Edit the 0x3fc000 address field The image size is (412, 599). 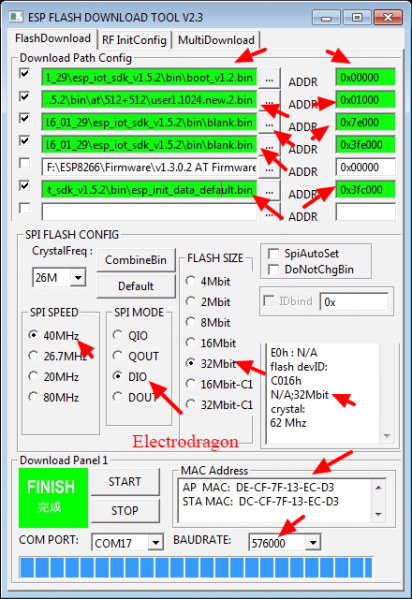click(365, 190)
